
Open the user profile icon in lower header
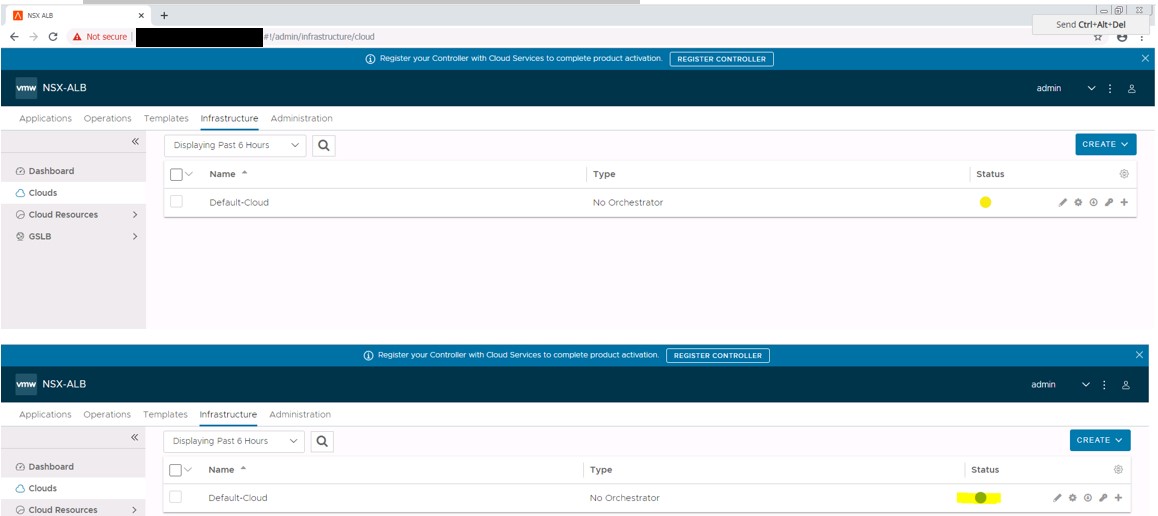(x=1126, y=385)
